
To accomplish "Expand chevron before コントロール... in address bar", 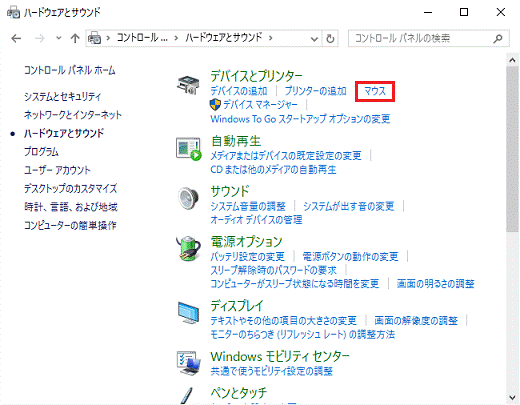I will tap(108, 38).
